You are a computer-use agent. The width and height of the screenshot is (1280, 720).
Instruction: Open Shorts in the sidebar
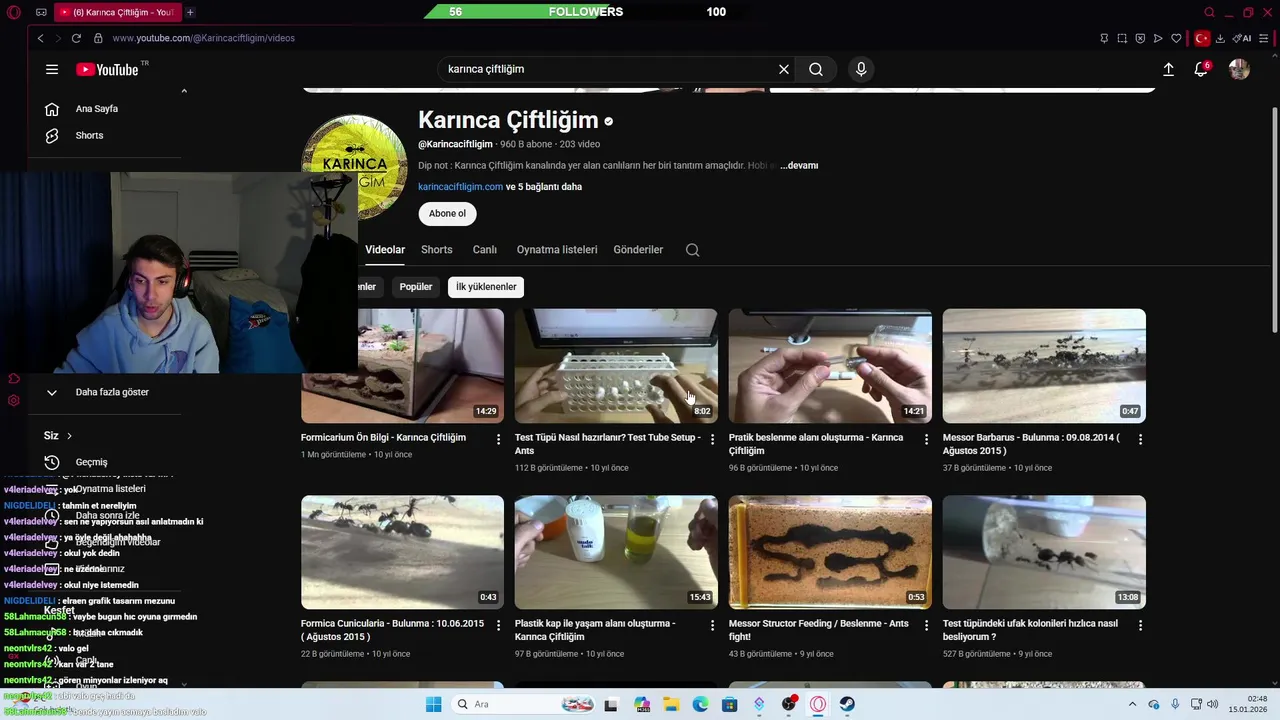(x=89, y=136)
